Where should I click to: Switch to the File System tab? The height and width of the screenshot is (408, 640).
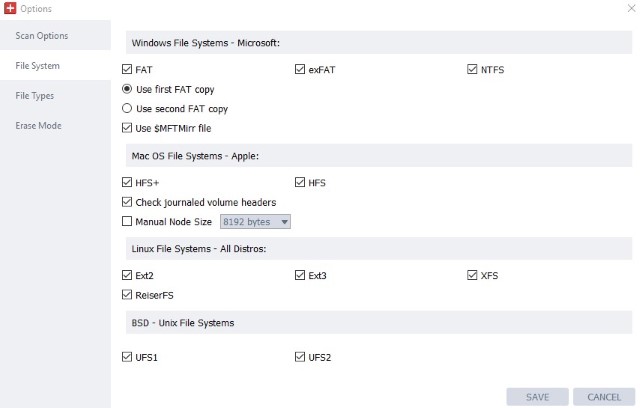click(37, 66)
